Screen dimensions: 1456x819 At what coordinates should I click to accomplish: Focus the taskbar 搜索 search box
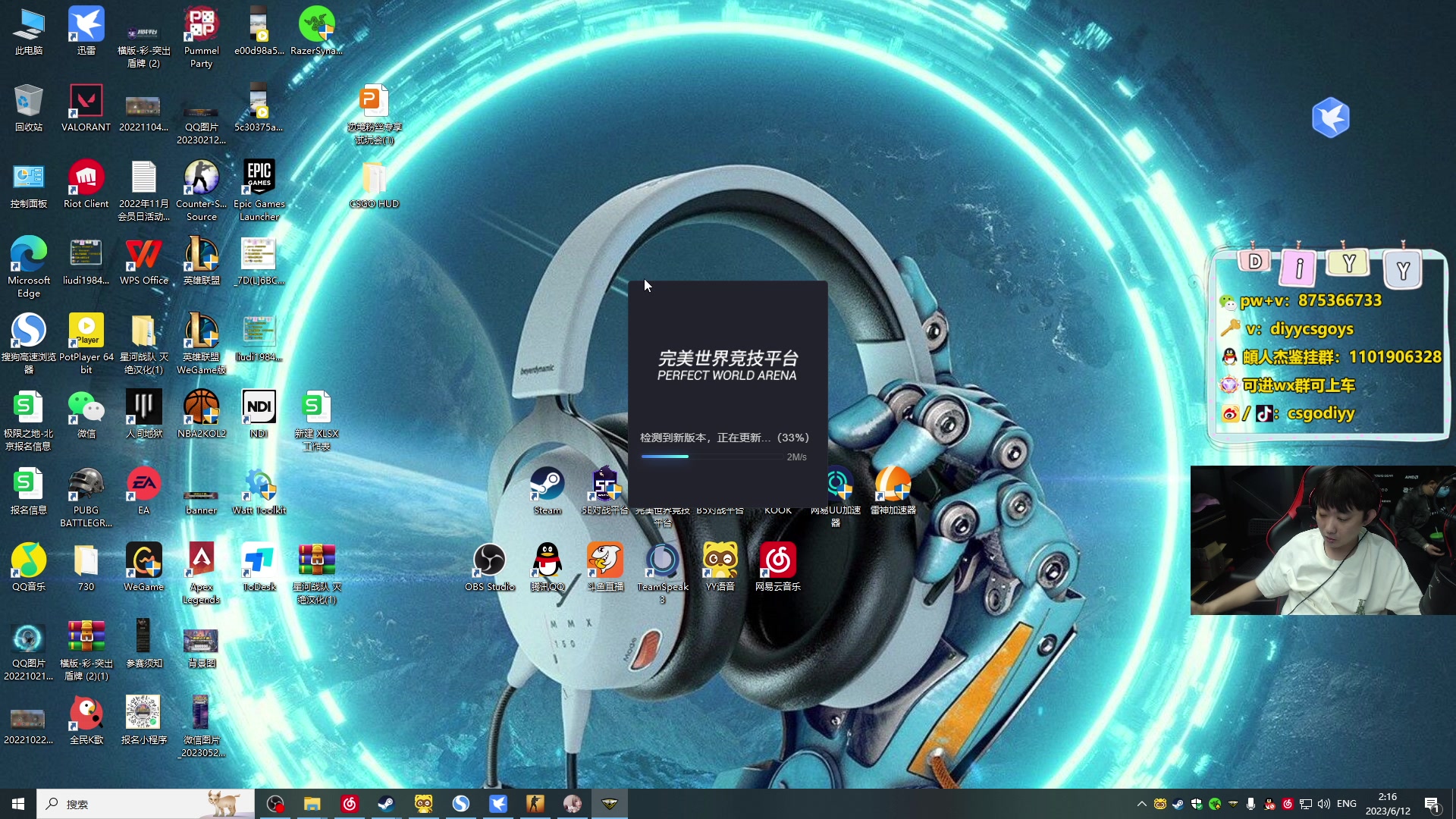point(146,804)
